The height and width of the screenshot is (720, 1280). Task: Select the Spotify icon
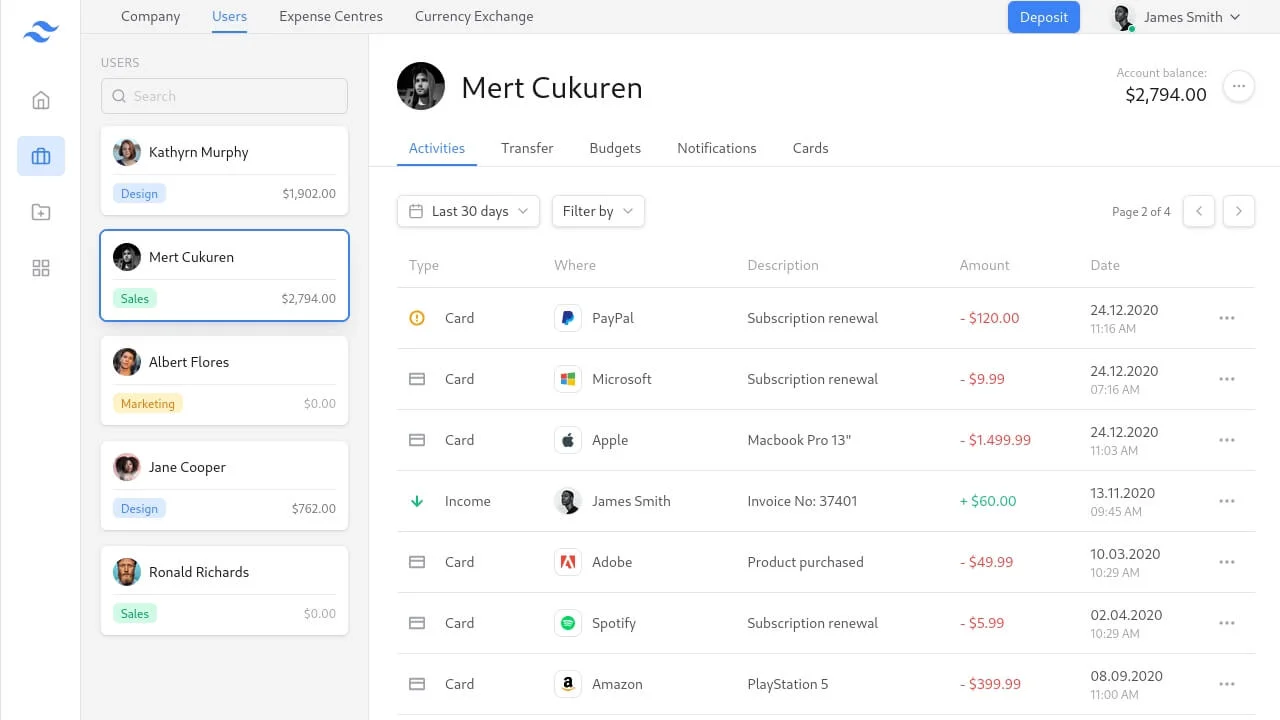tap(568, 622)
